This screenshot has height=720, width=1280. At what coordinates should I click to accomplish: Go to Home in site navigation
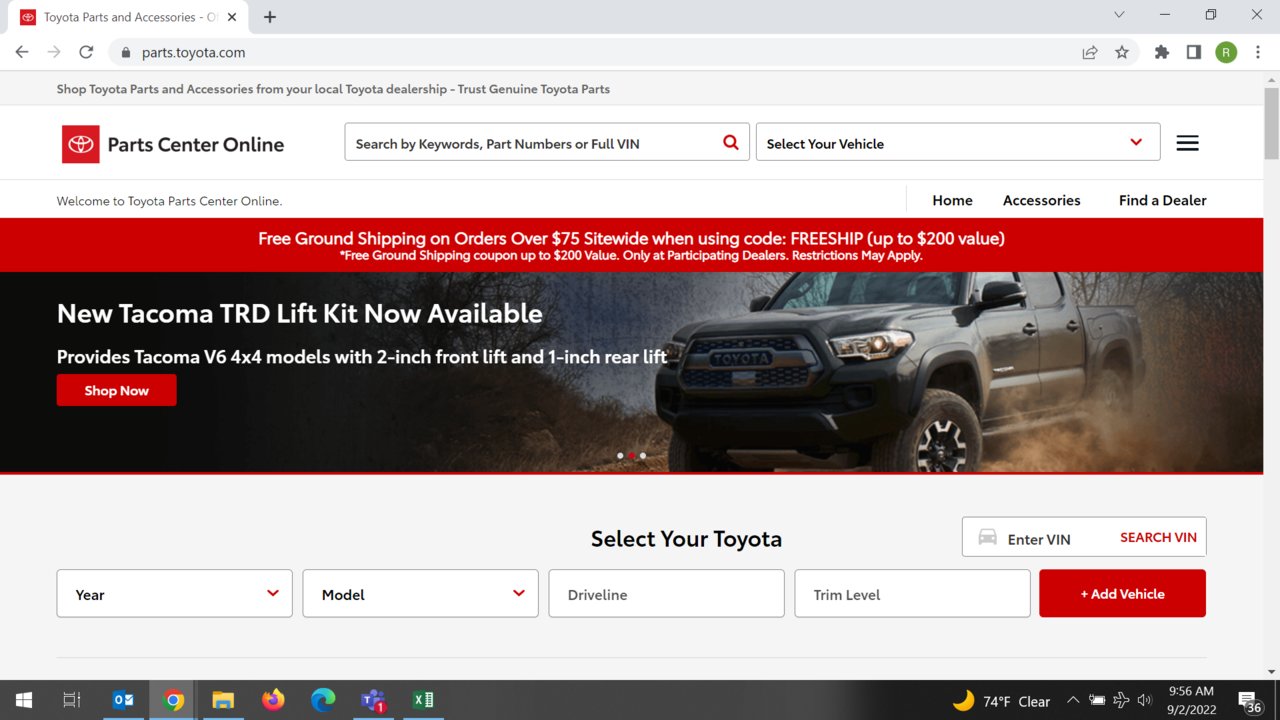952,200
